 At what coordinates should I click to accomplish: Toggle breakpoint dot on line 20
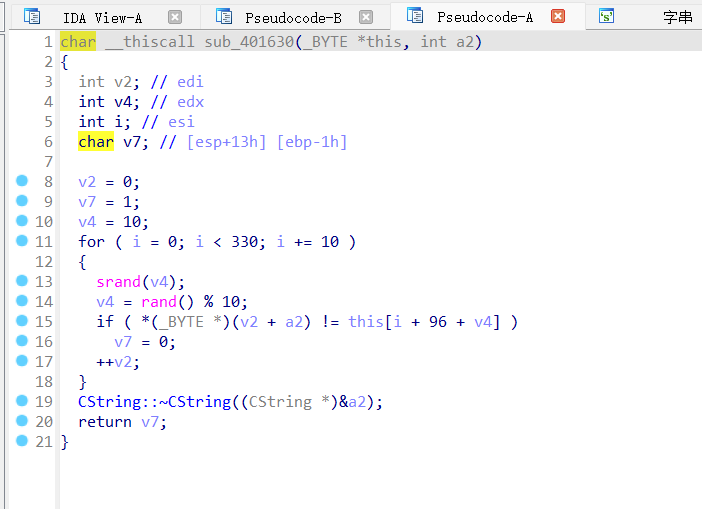(22, 420)
